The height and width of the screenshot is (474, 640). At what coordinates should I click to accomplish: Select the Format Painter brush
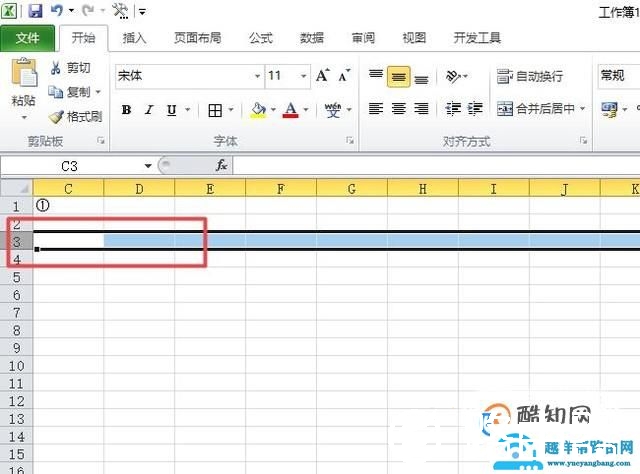pyautogui.click(x=76, y=117)
